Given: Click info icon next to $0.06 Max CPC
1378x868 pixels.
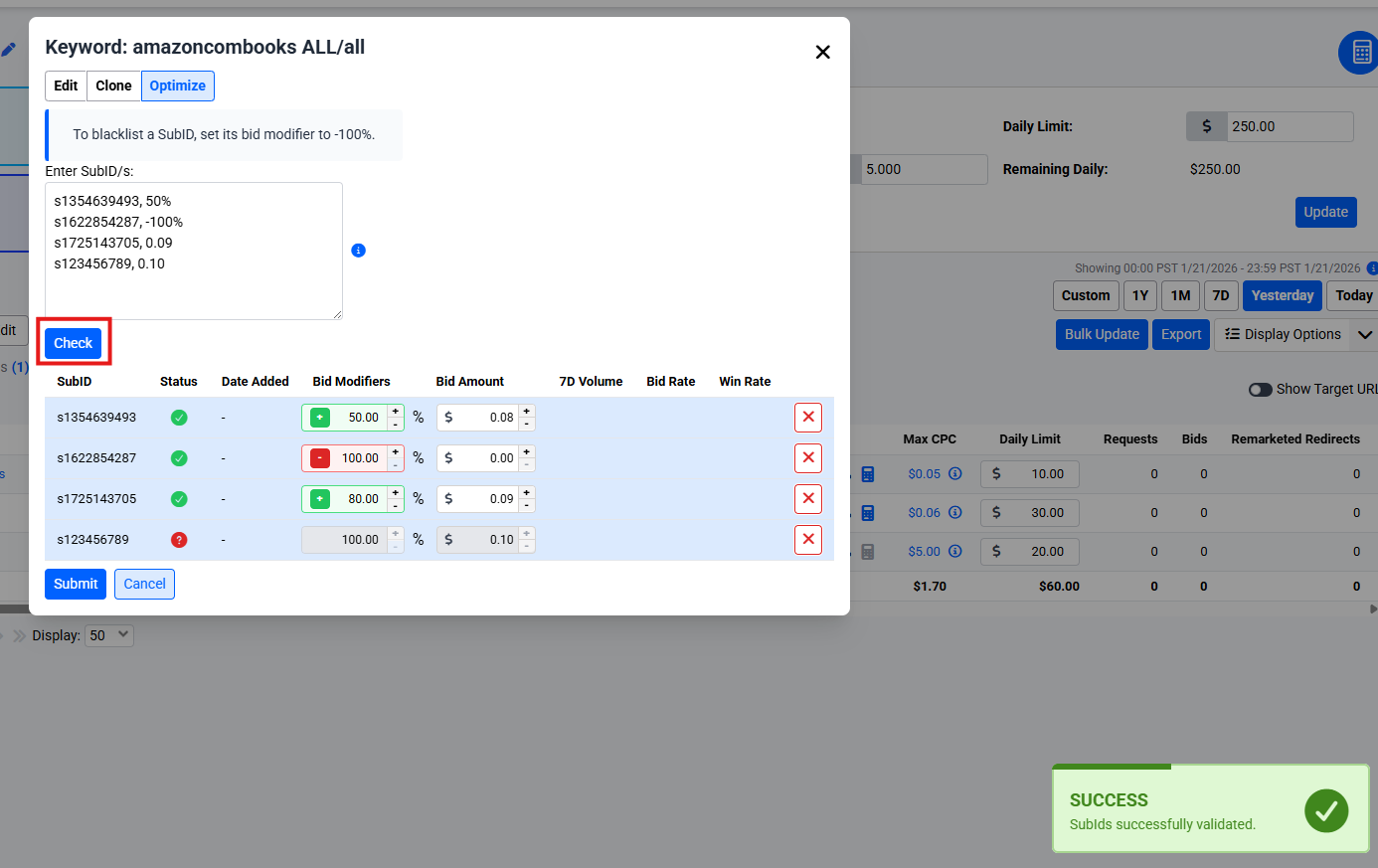Looking at the screenshot, I should pyautogui.click(x=954, y=513).
